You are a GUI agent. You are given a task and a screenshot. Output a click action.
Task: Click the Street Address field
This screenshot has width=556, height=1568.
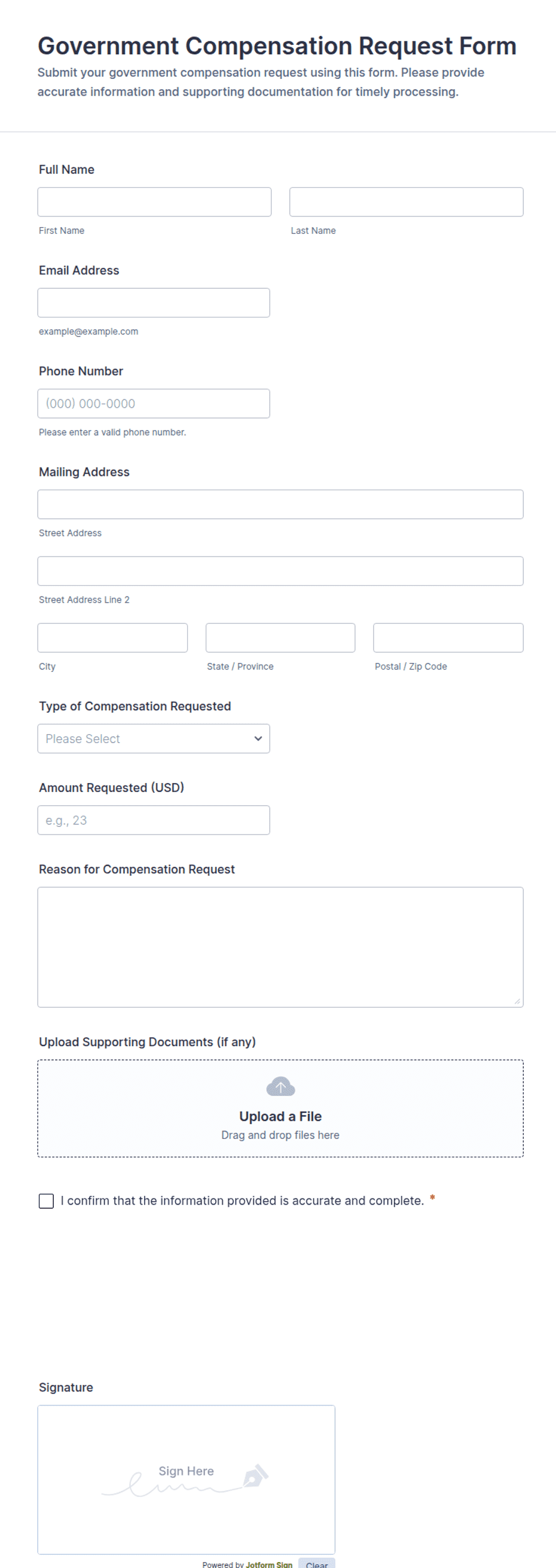pos(280,504)
